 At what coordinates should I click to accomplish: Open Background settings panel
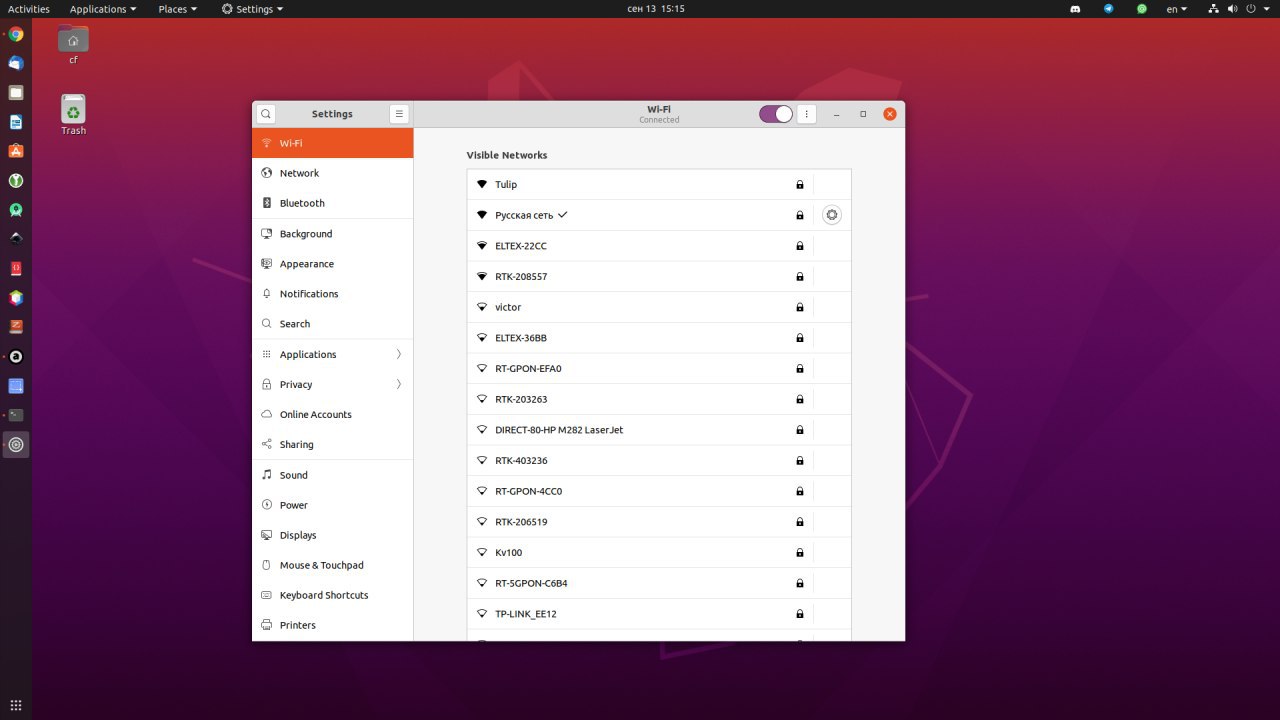tap(332, 234)
